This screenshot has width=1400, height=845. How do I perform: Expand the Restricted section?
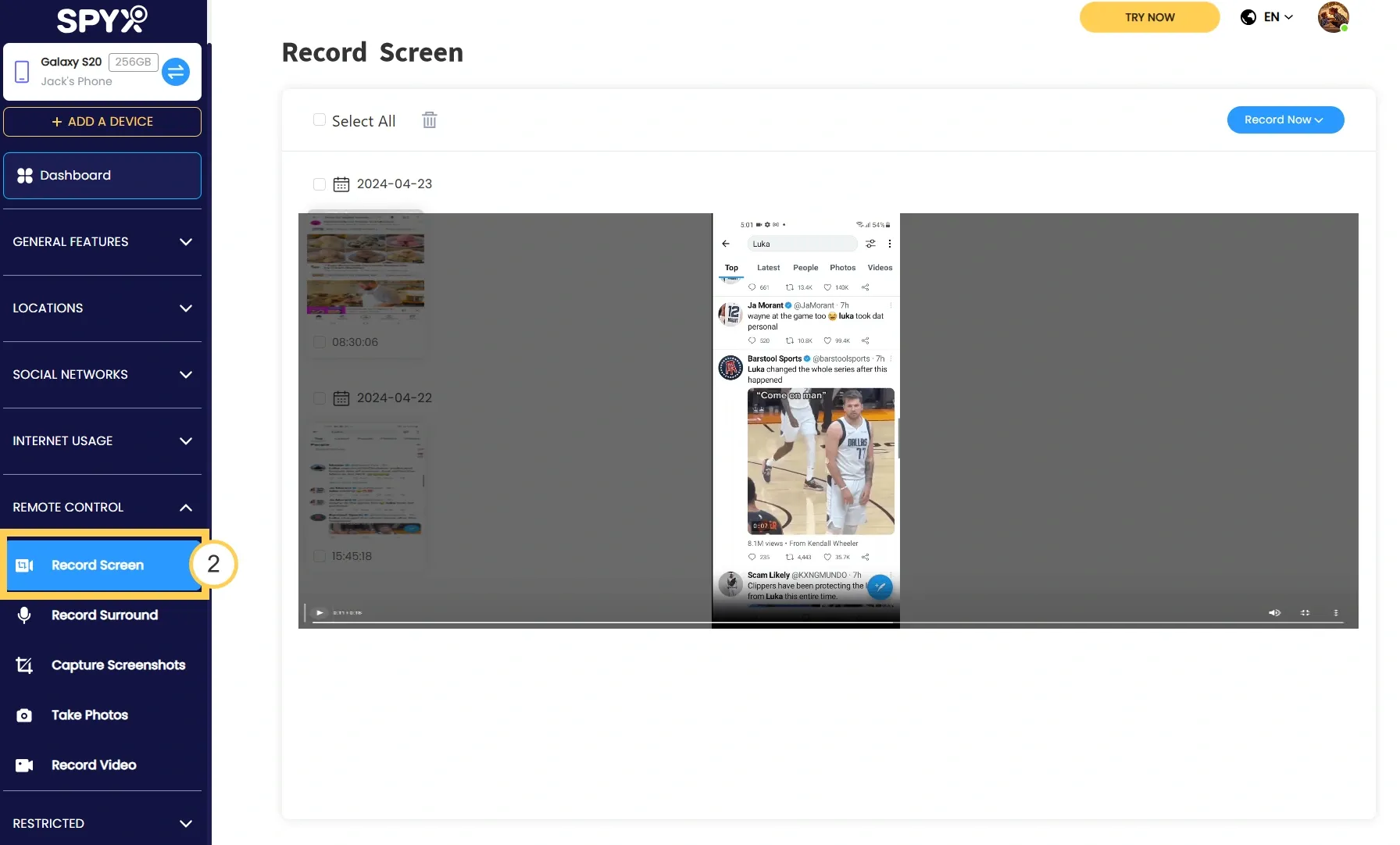(x=102, y=824)
